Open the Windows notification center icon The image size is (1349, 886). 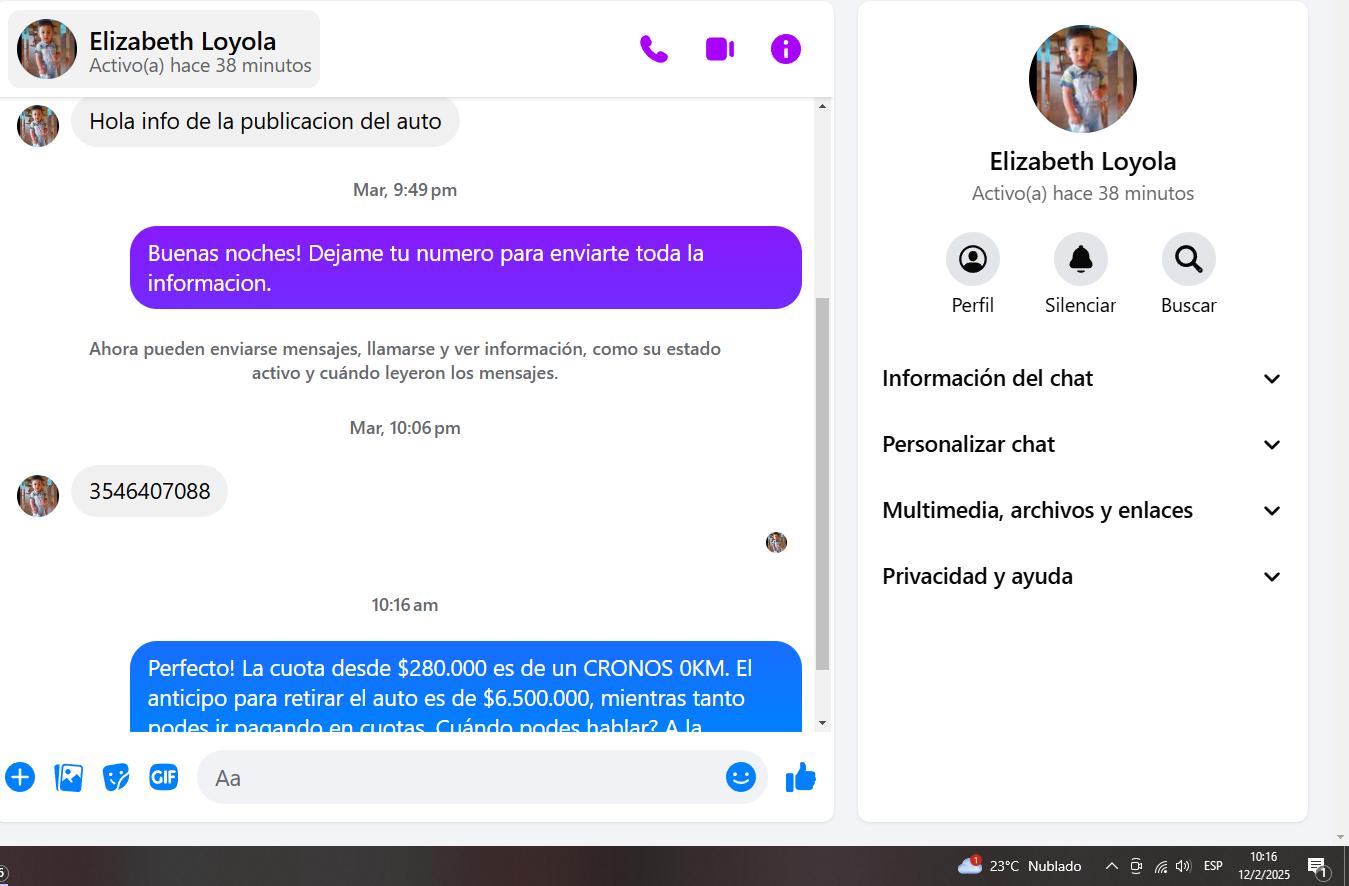click(1317, 866)
